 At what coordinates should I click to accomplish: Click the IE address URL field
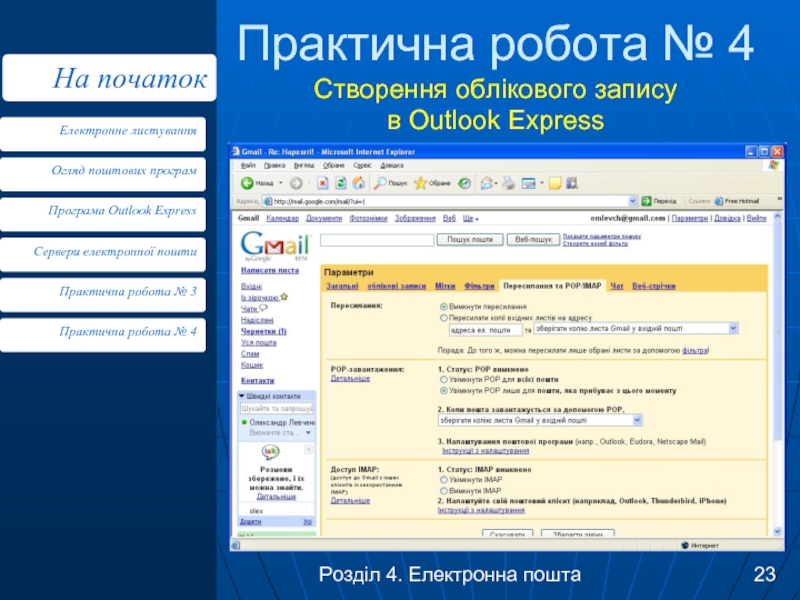449,201
